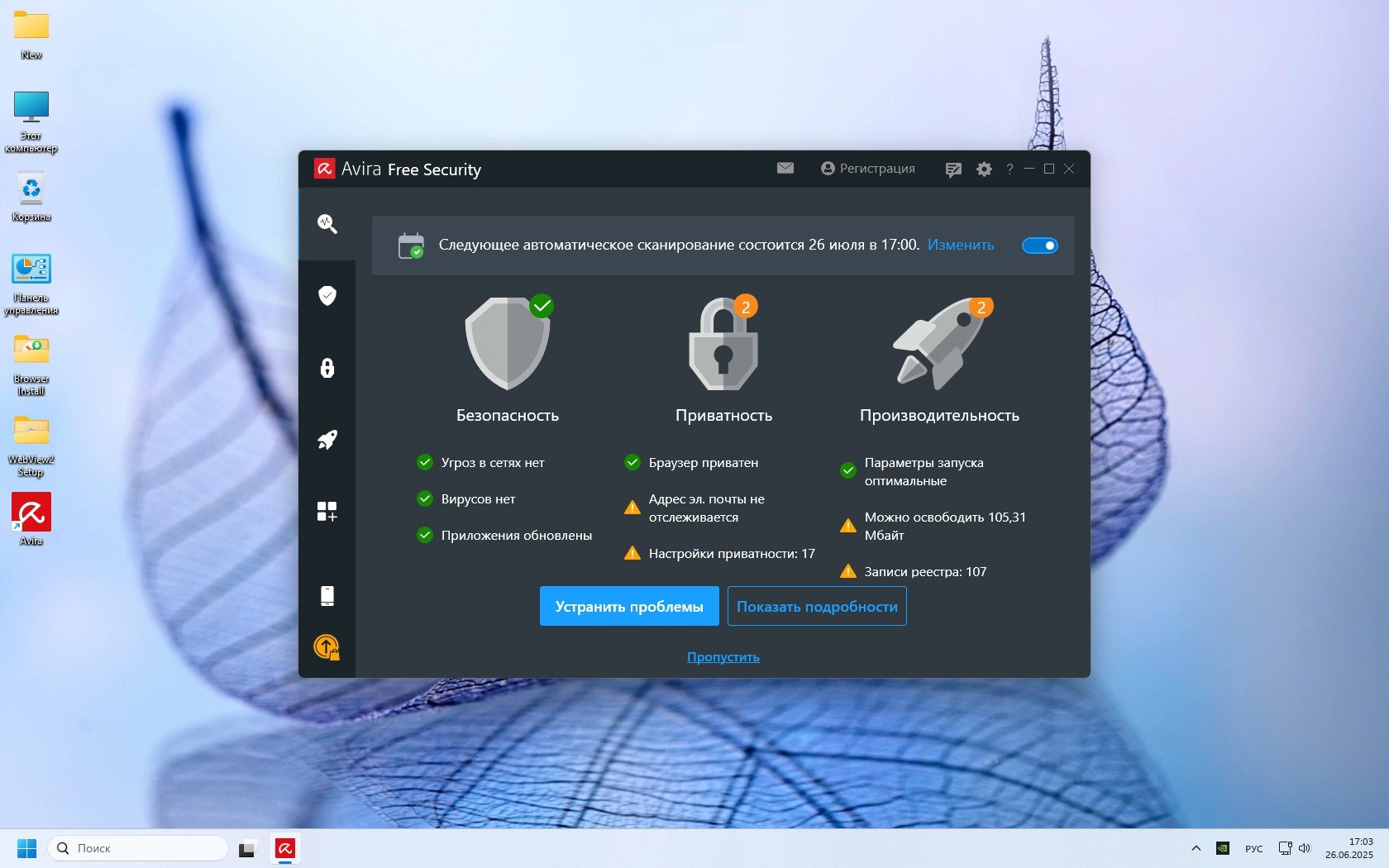The image size is (1389, 868).
Task: Click 'Приложения обновлены' status
Action: click(505, 535)
